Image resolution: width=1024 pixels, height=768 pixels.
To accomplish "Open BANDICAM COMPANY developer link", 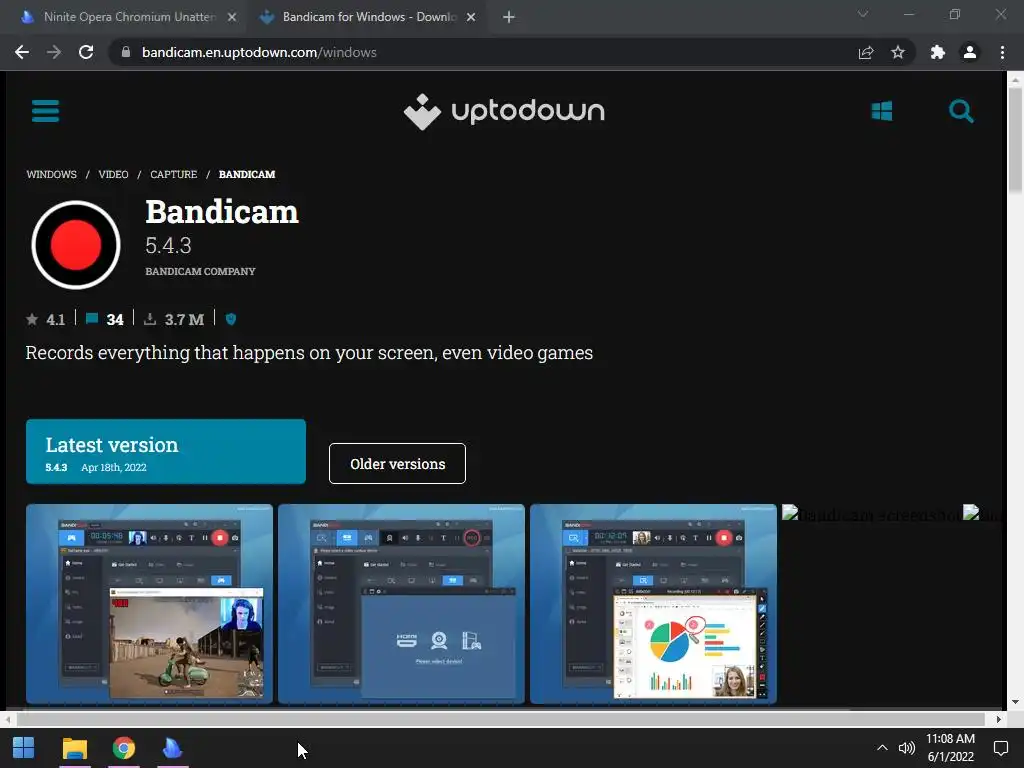I will click(x=200, y=271).
